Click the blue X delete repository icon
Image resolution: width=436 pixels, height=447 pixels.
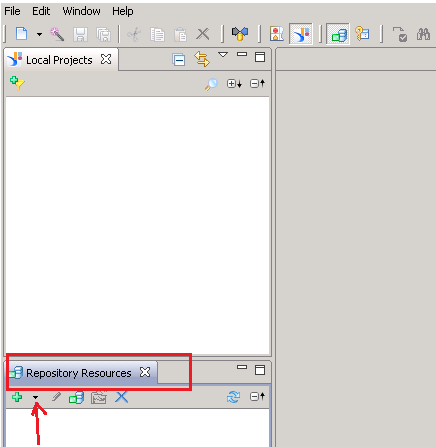(x=122, y=397)
